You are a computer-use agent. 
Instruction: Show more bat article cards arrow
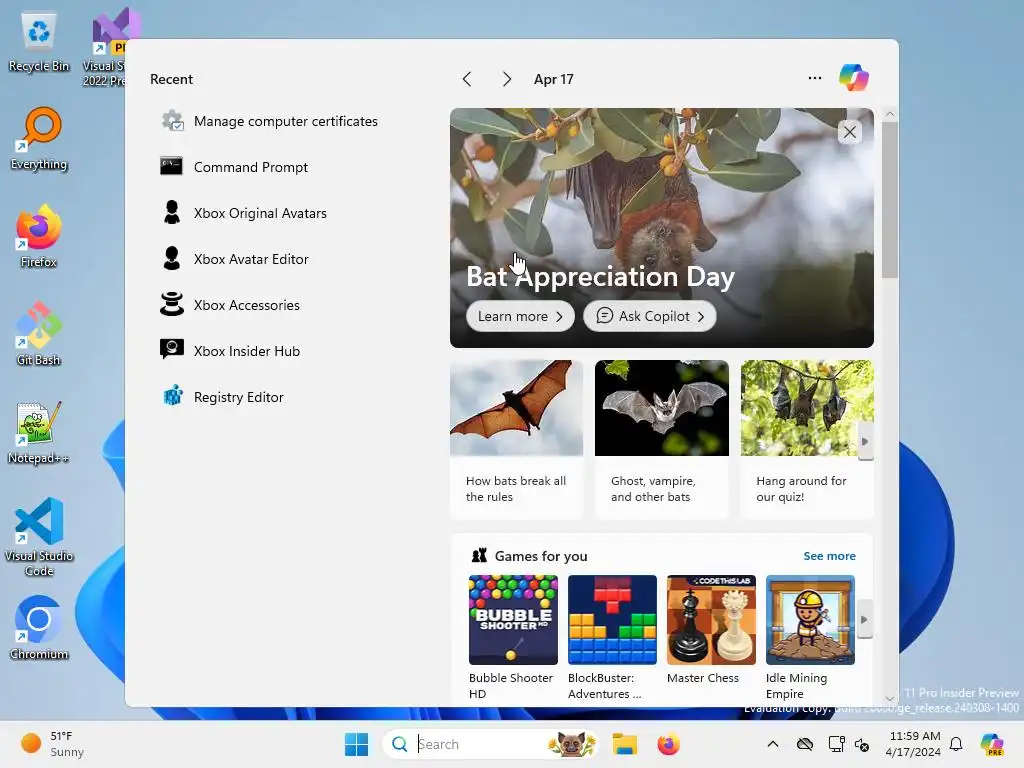[865, 441]
